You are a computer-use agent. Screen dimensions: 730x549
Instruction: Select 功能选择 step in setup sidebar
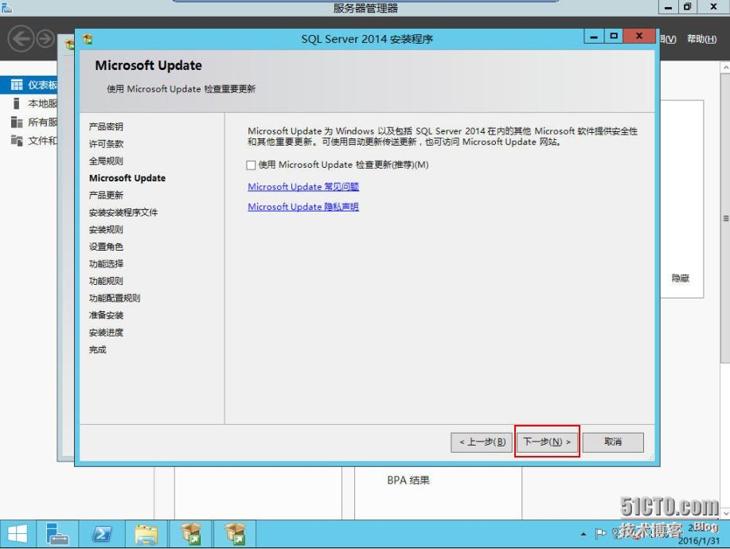106,264
